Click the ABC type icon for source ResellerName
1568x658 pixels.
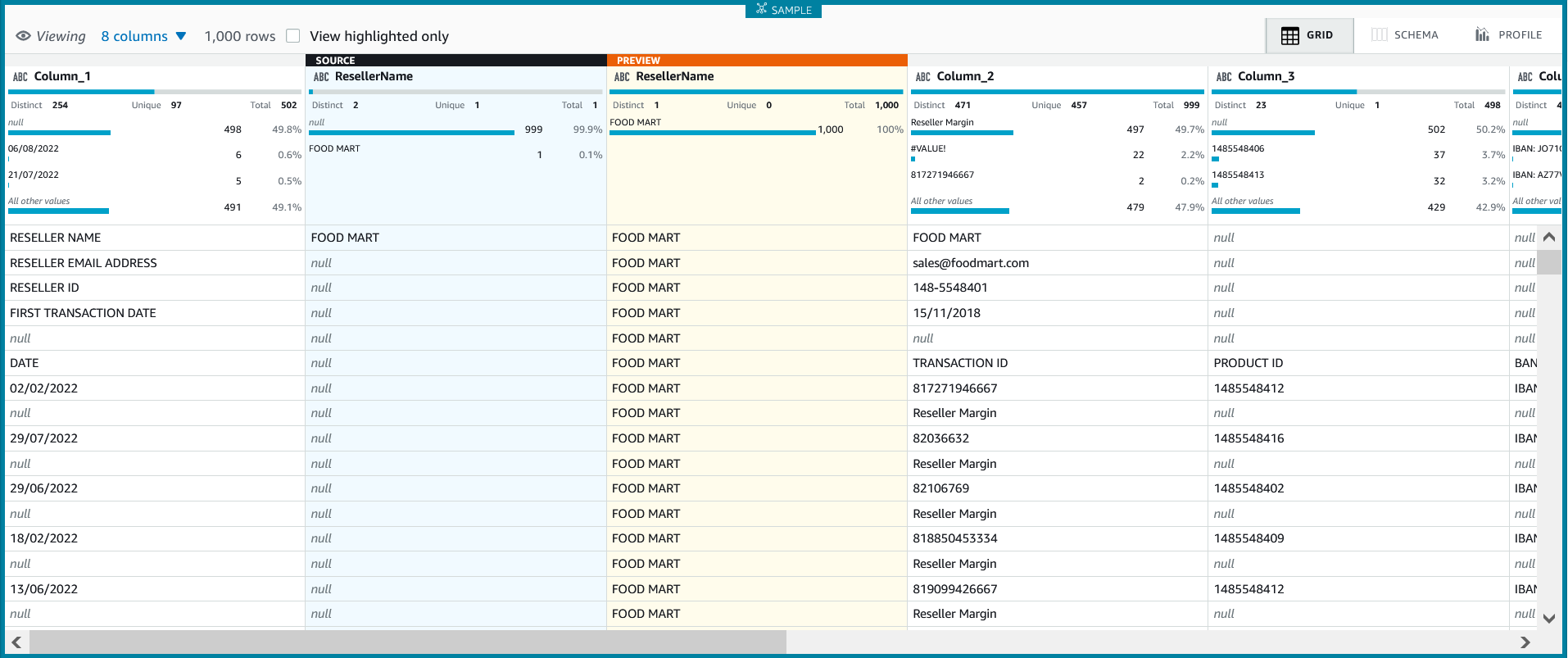[x=321, y=77]
